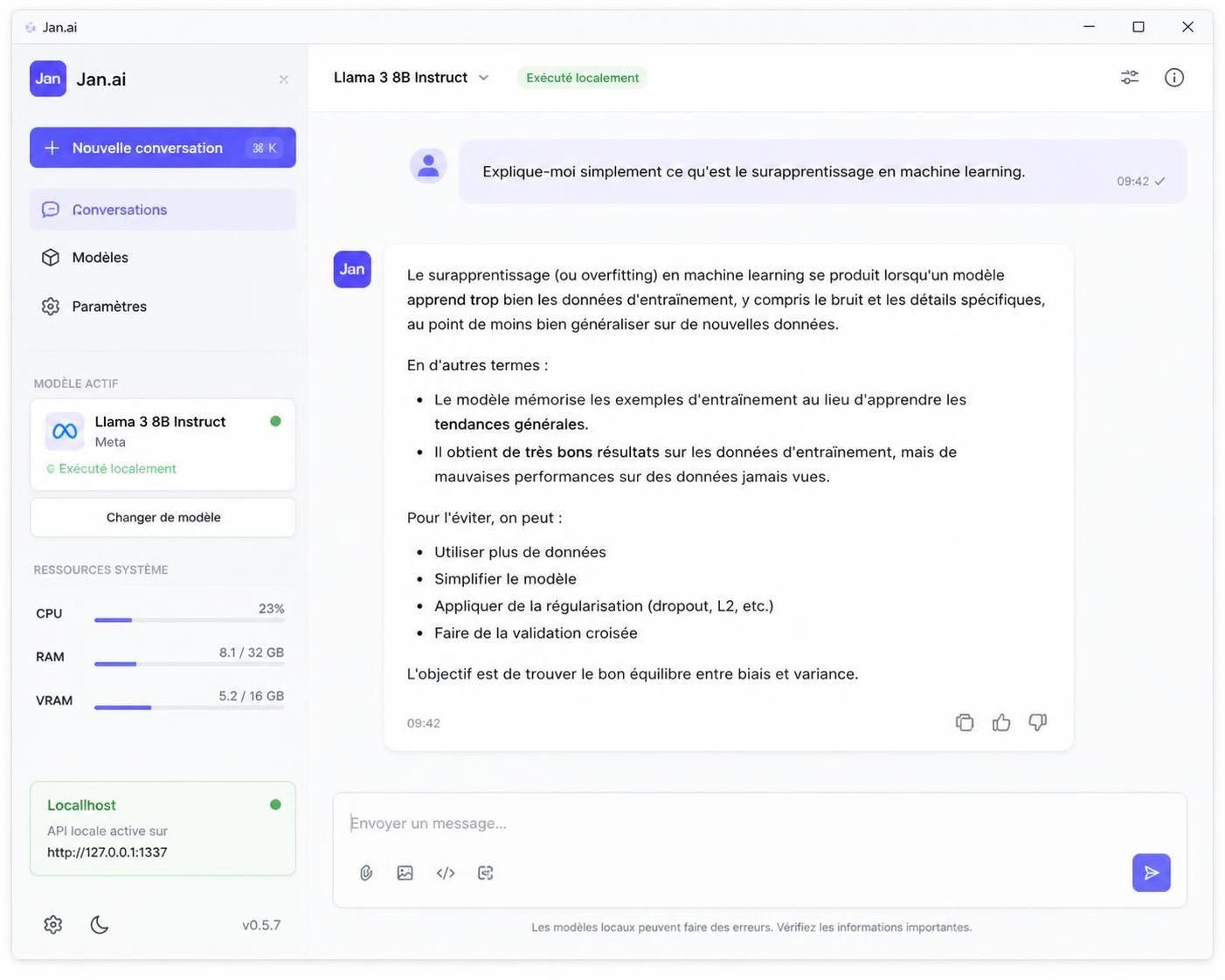Open the Localhost API server card
1225x980 pixels.
click(x=163, y=828)
